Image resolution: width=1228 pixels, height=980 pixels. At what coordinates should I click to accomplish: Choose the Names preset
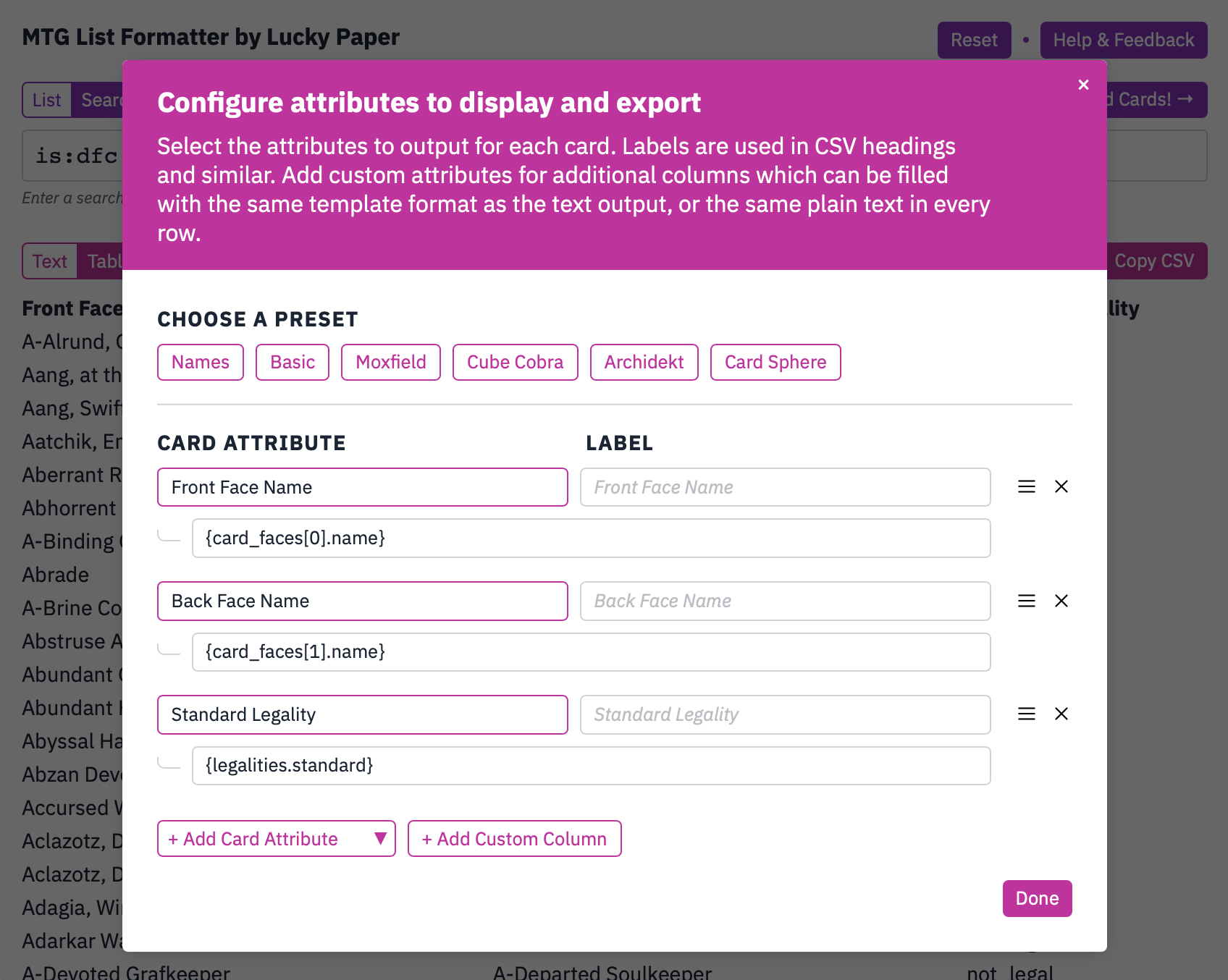(x=201, y=362)
